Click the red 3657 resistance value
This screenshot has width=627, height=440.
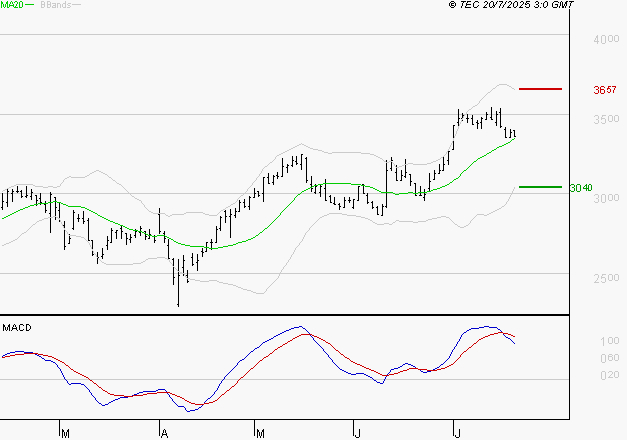click(605, 90)
